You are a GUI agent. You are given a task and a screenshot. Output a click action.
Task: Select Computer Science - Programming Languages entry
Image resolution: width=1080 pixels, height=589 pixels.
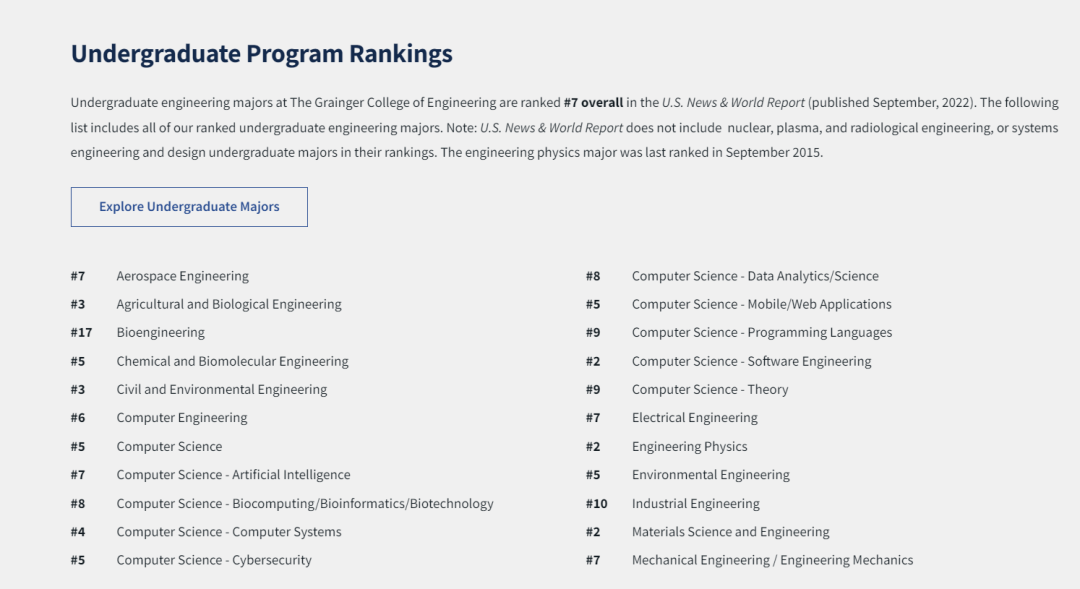pos(761,332)
